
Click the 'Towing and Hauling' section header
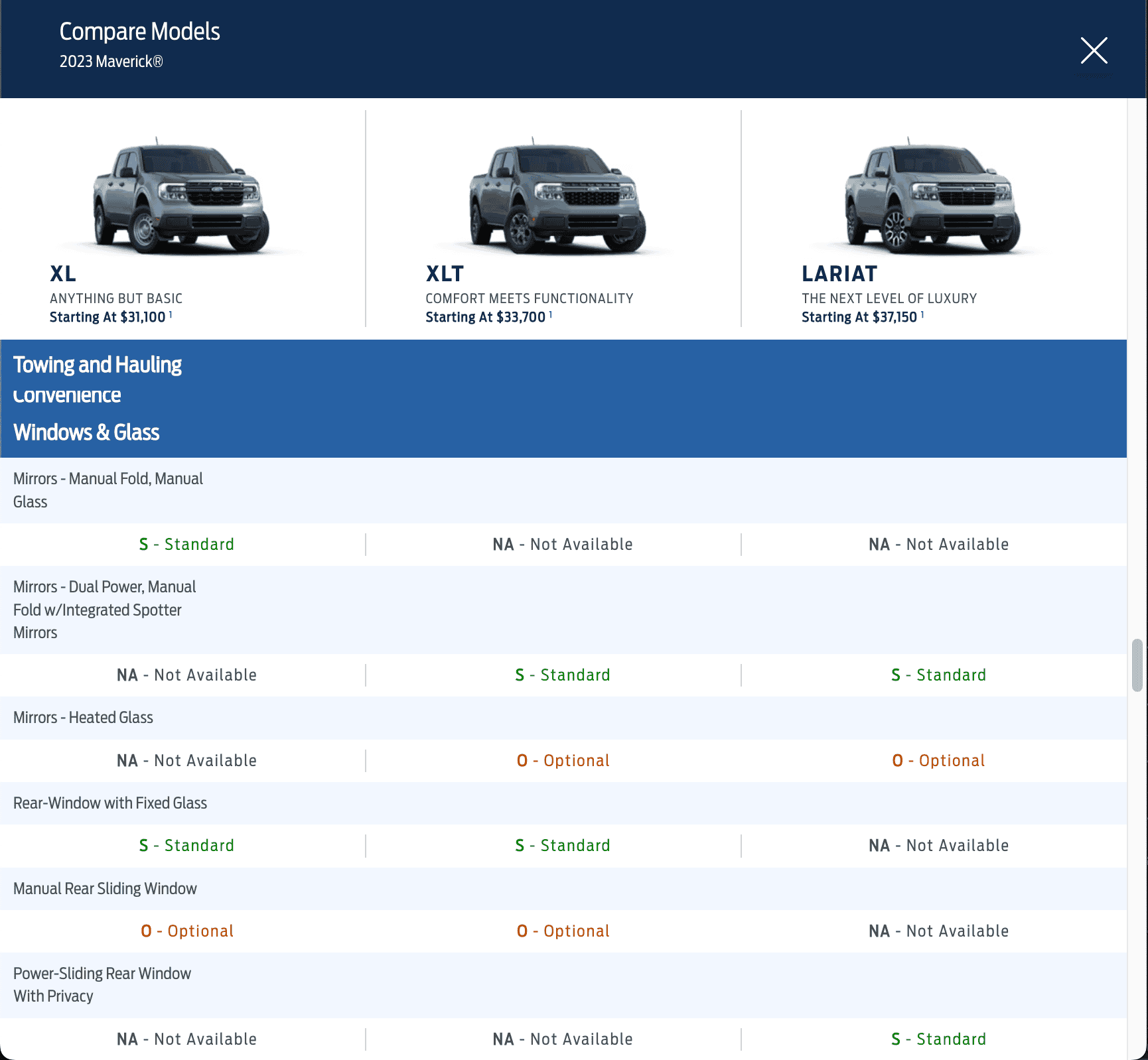click(x=98, y=365)
